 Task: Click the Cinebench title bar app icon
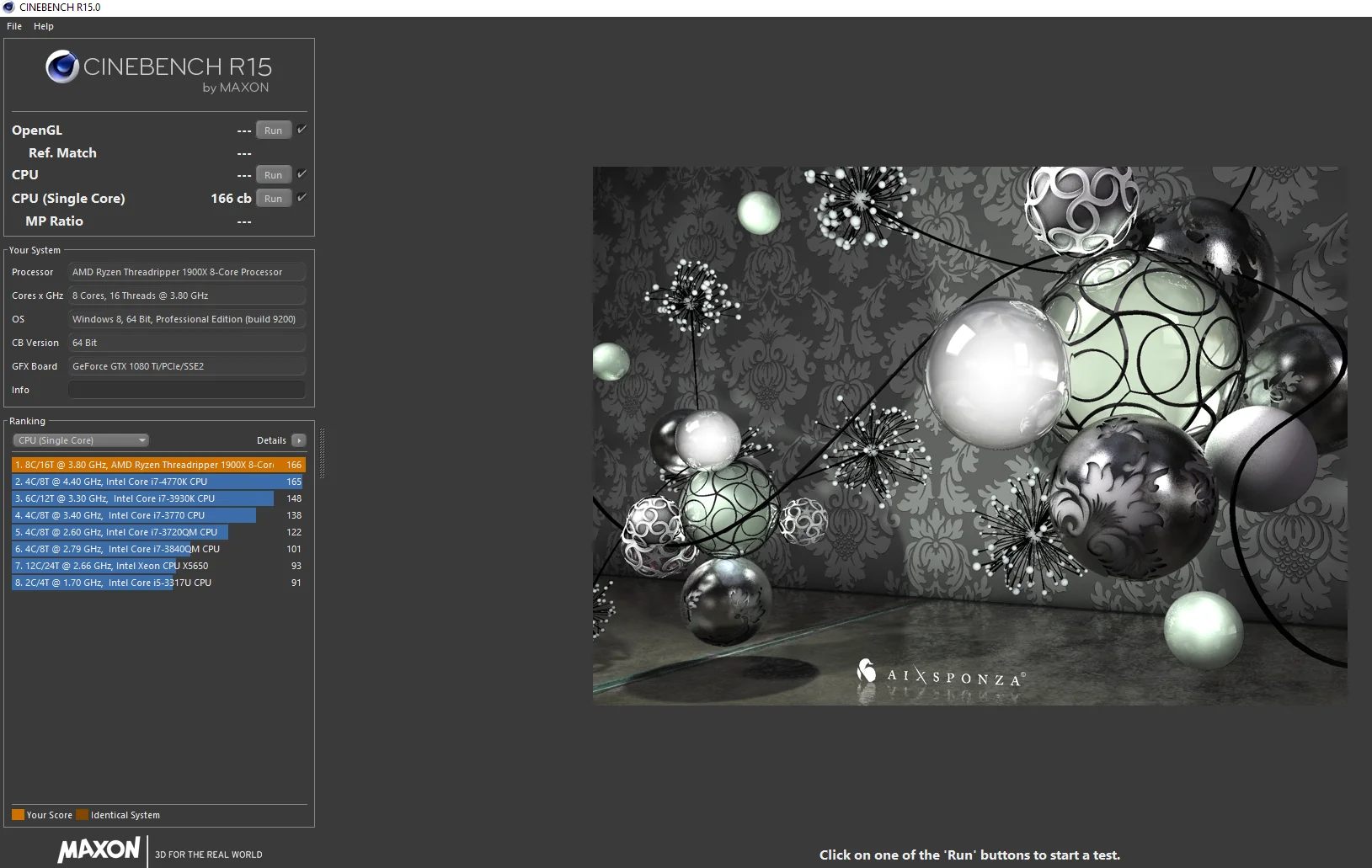click(x=8, y=8)
